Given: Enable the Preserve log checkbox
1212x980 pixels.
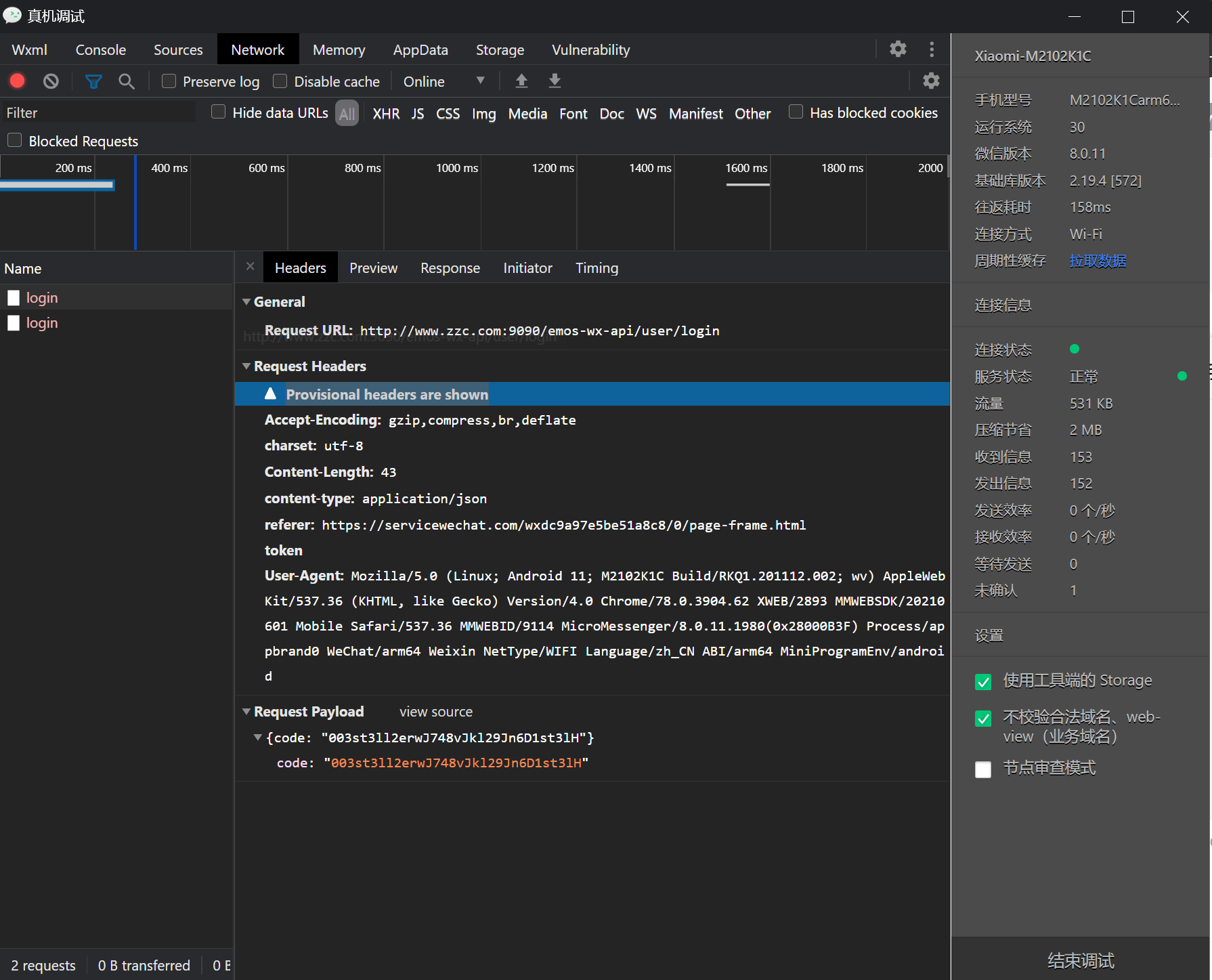Looking at the screenshot, I should click(169, 81).
